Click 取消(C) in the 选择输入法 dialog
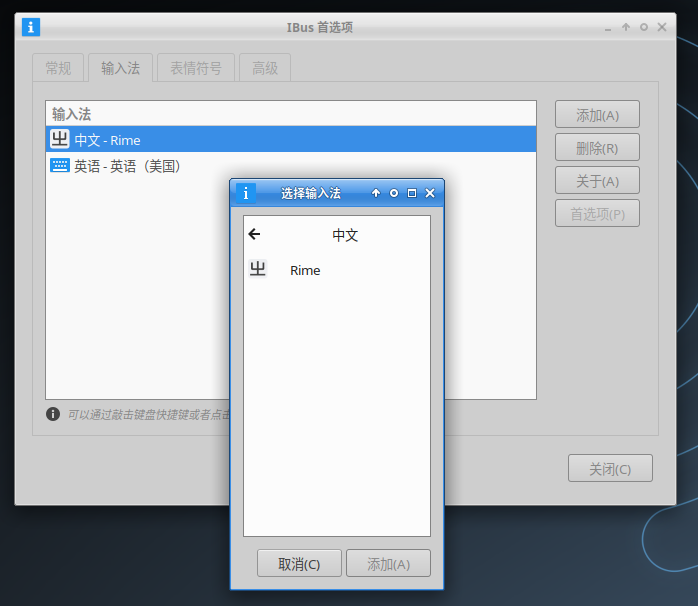698x606 pixels. (299, 564)
